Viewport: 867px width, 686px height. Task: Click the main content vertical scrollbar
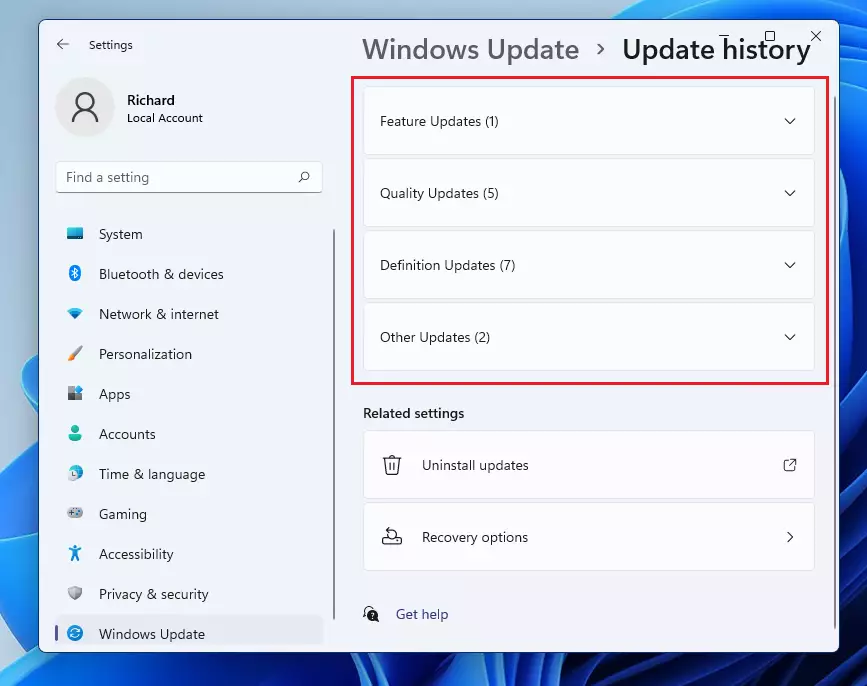(x=835, y=362)
